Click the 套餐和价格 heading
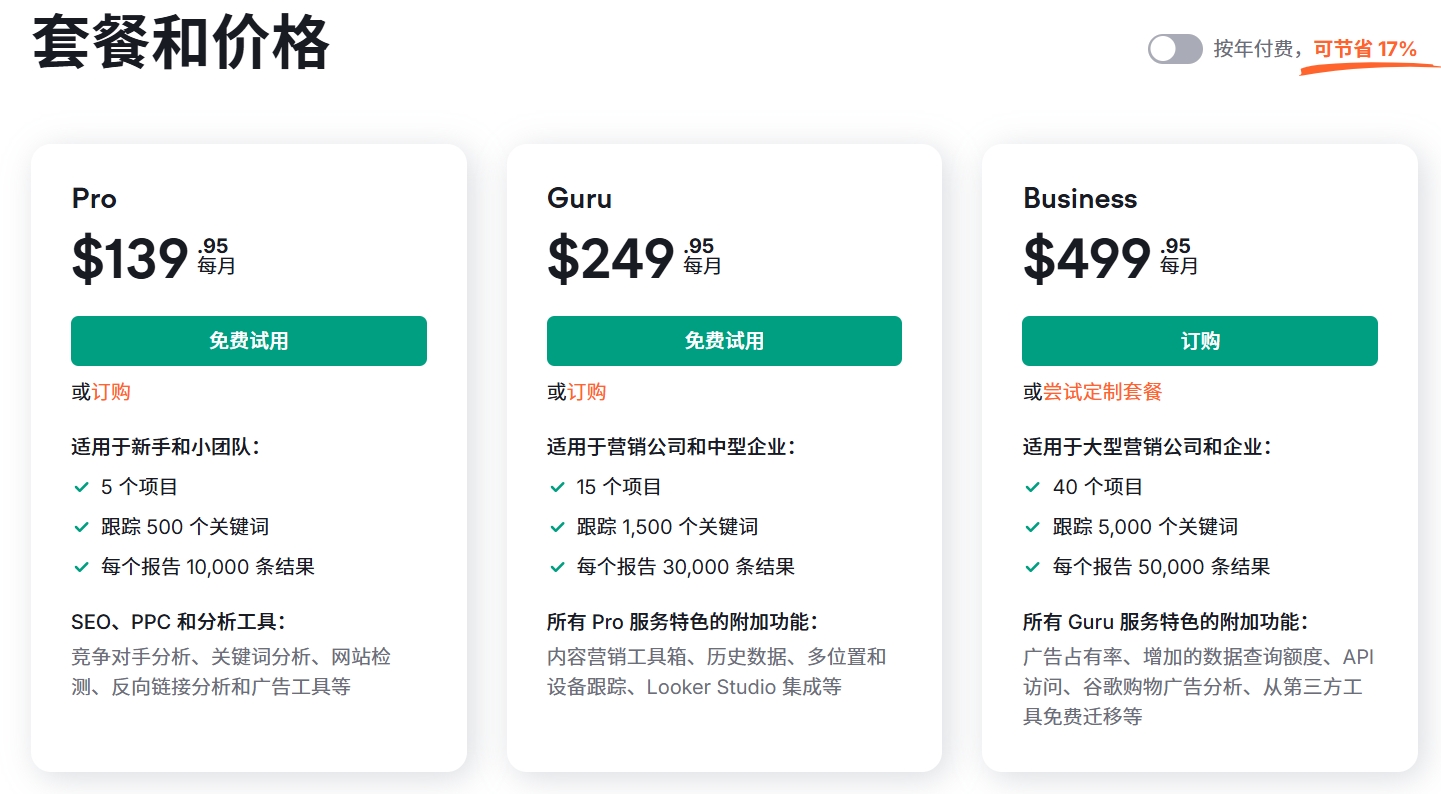This screenshot has width=1441, height=794. coord(181,43)
